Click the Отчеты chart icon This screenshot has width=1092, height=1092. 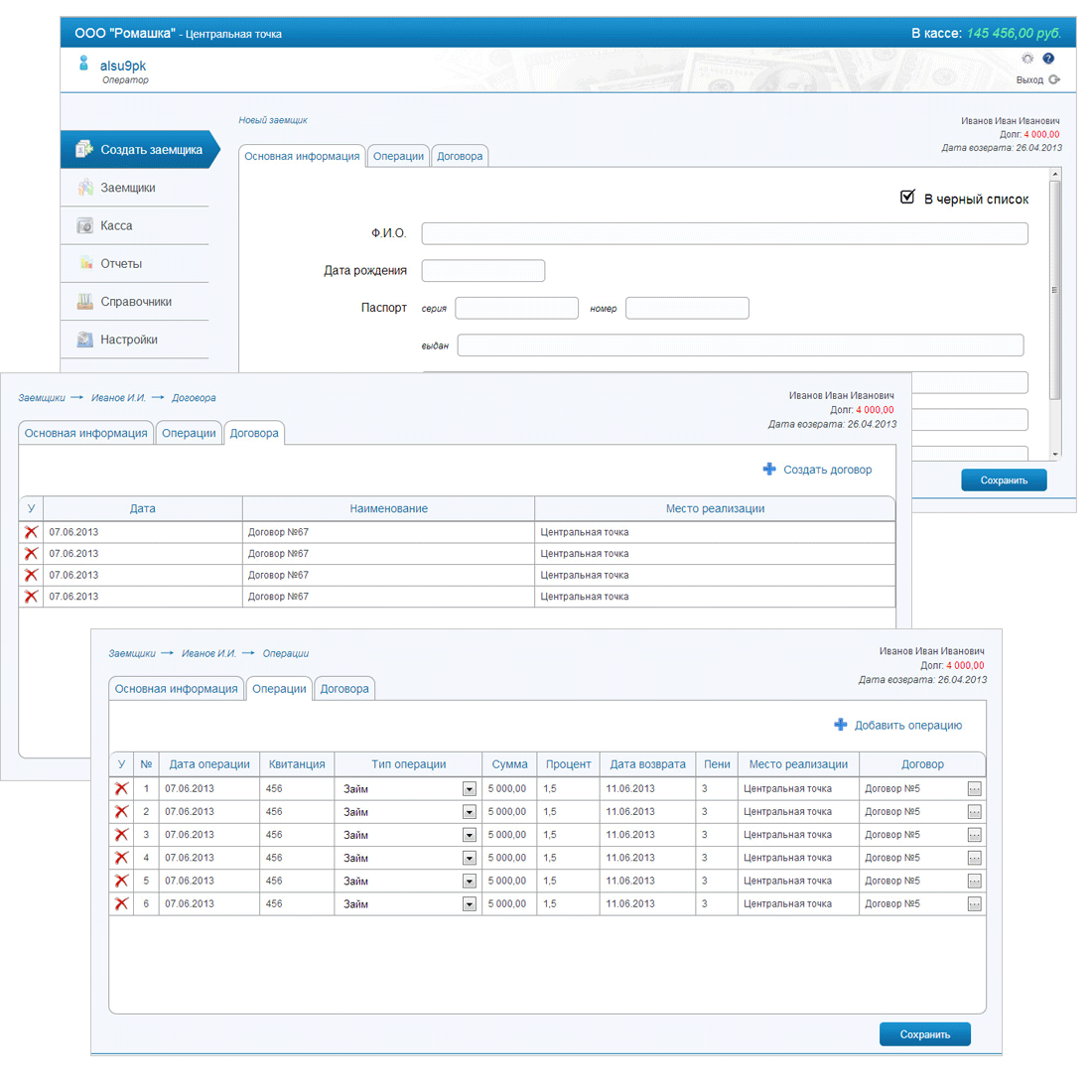85,263
